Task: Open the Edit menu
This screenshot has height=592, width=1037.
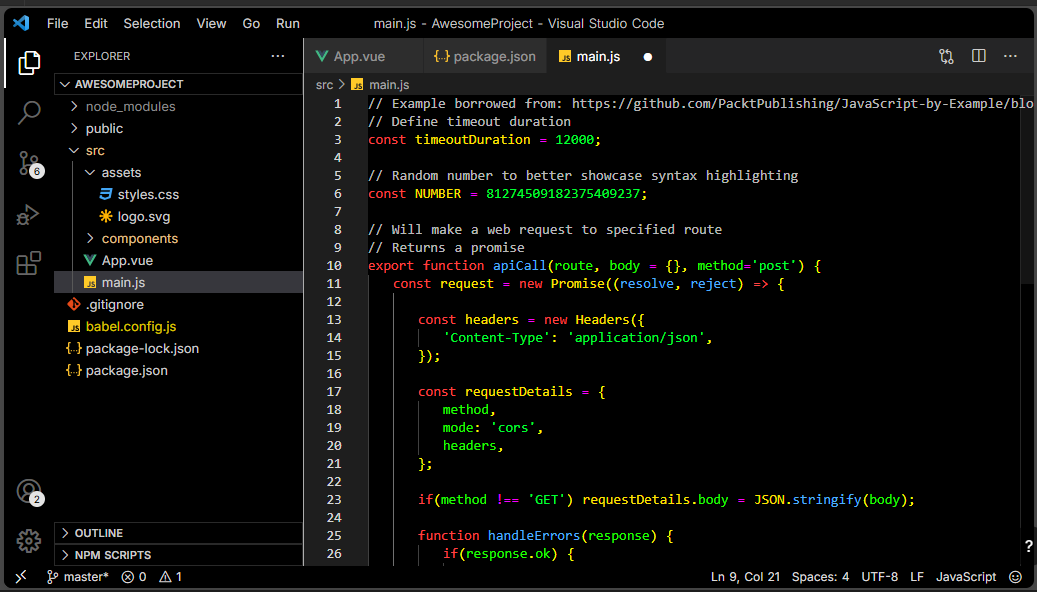Action: click(96, 23)
